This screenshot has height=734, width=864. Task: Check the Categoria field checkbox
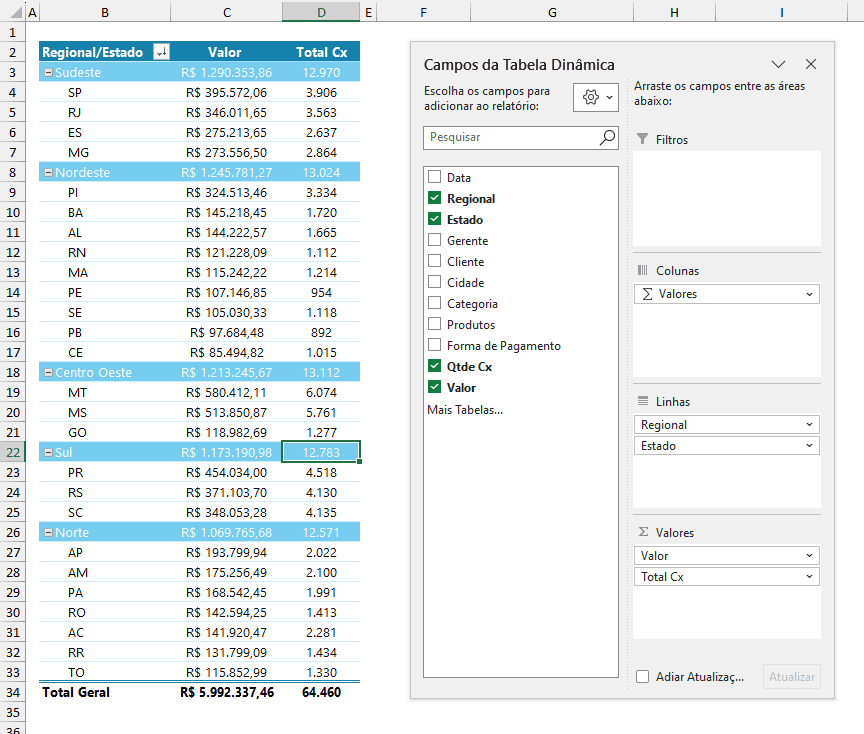coord(434,303)
